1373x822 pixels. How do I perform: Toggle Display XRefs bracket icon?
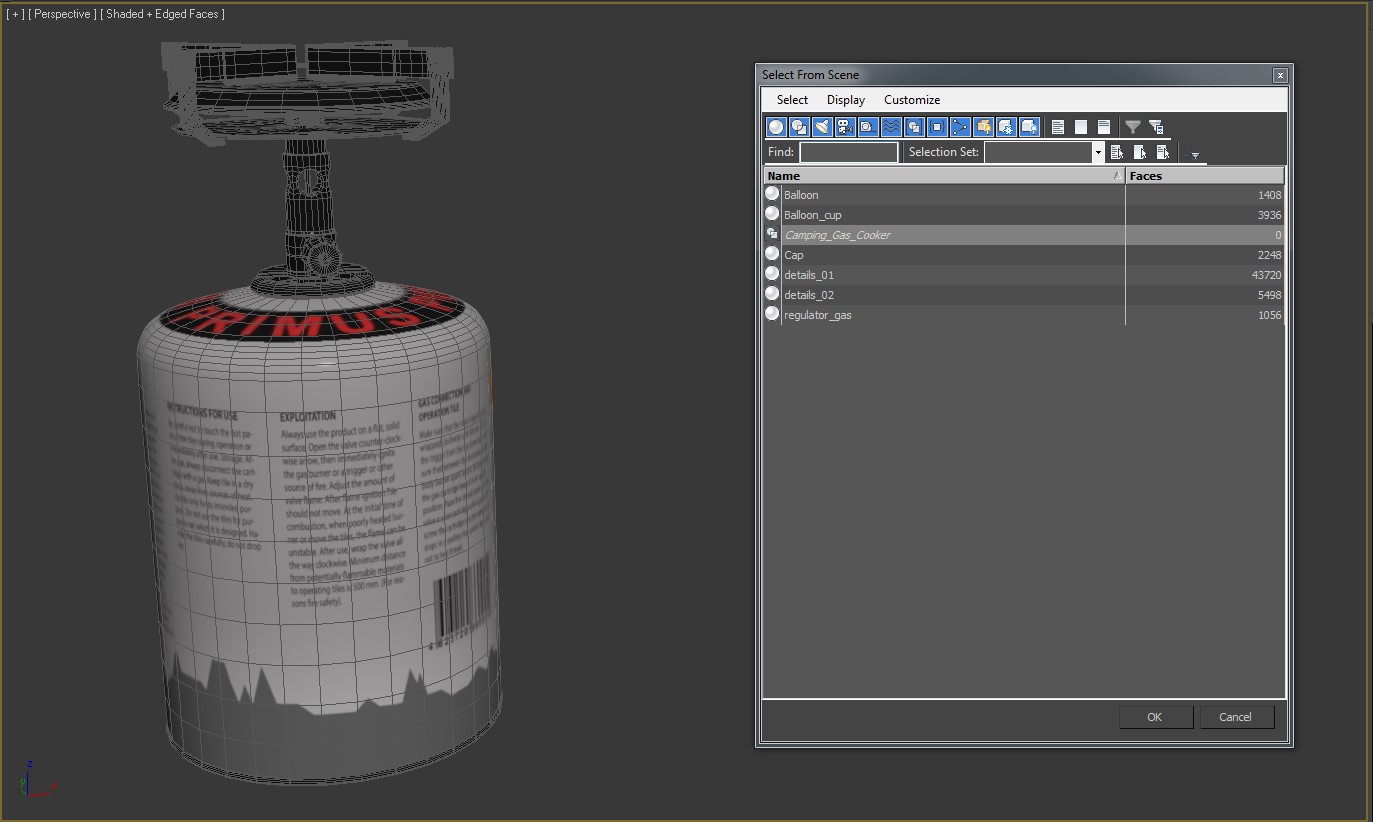point(937,127)
